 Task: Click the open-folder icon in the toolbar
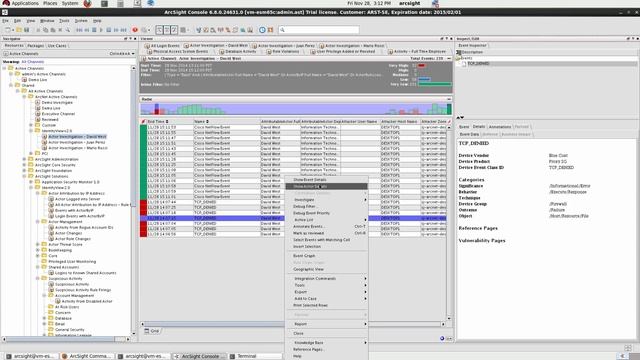click(19, 30)
